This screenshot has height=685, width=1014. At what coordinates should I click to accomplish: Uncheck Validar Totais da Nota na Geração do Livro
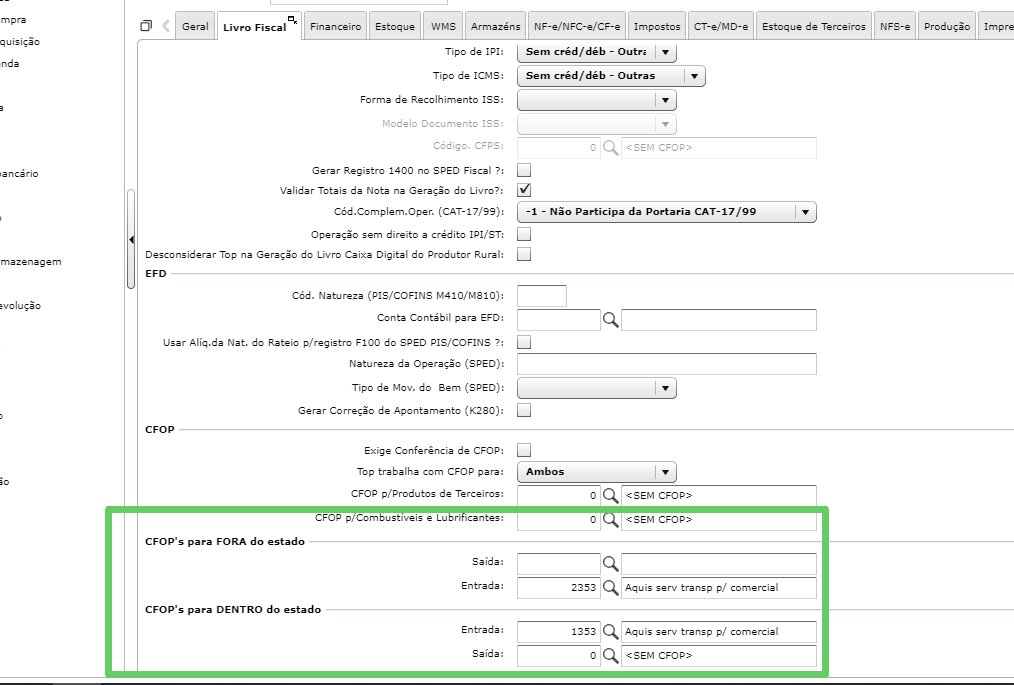coord(524,190)
